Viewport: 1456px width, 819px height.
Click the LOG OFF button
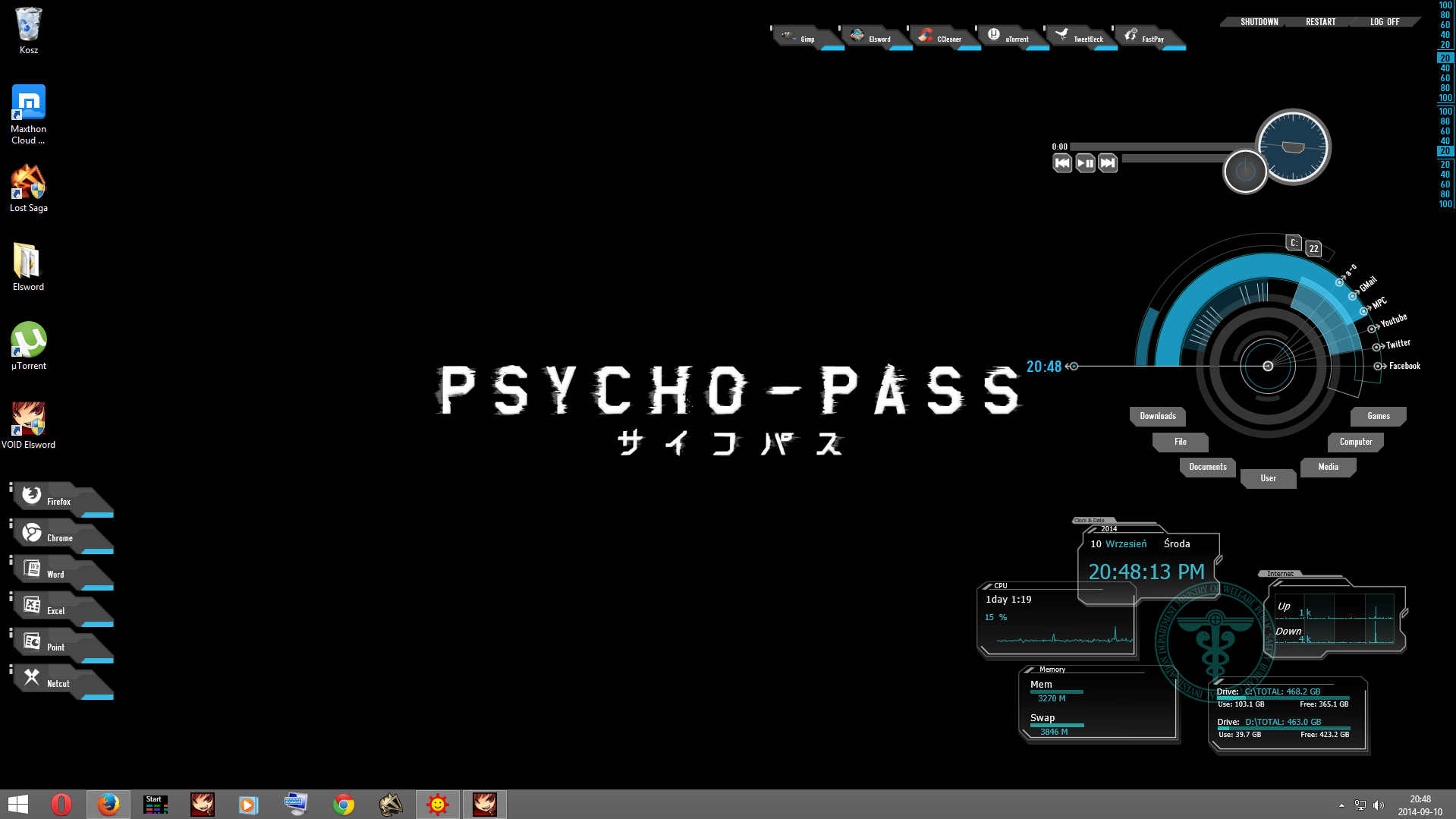[x=1385, y=22]
